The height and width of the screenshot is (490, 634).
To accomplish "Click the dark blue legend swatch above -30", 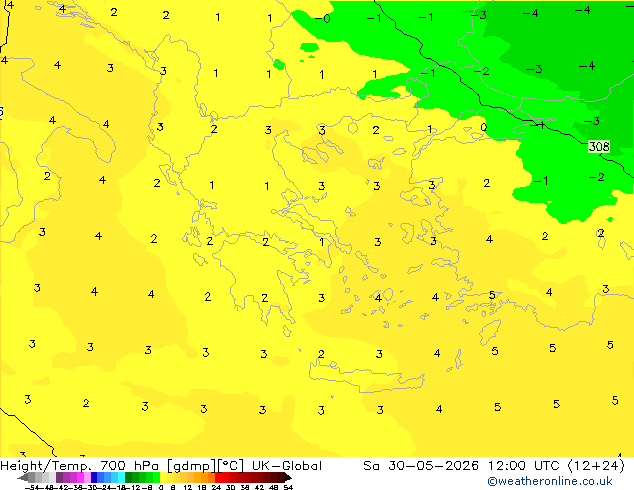I will (94, 477).
